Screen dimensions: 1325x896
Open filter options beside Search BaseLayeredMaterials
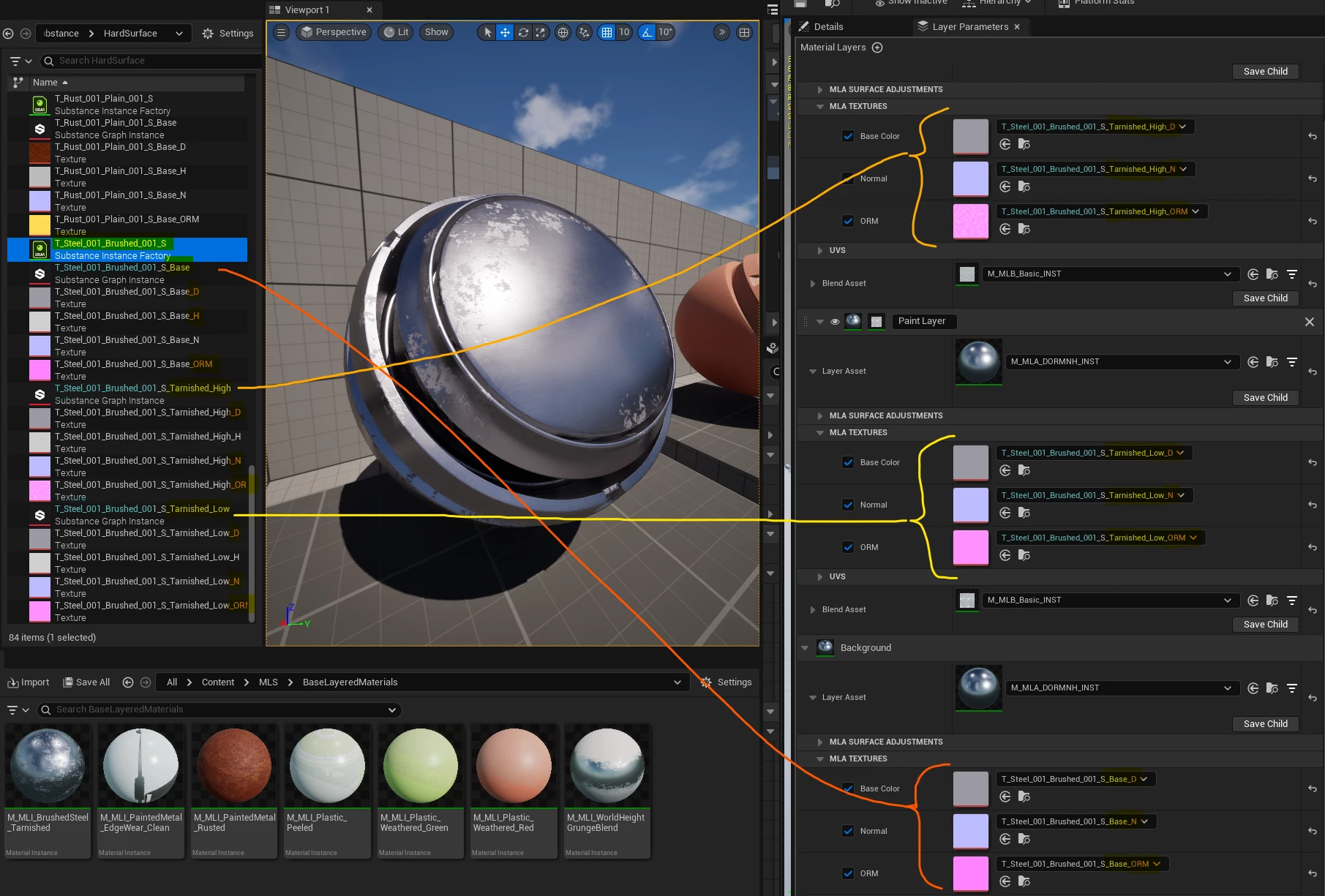[x=18, y=709]
